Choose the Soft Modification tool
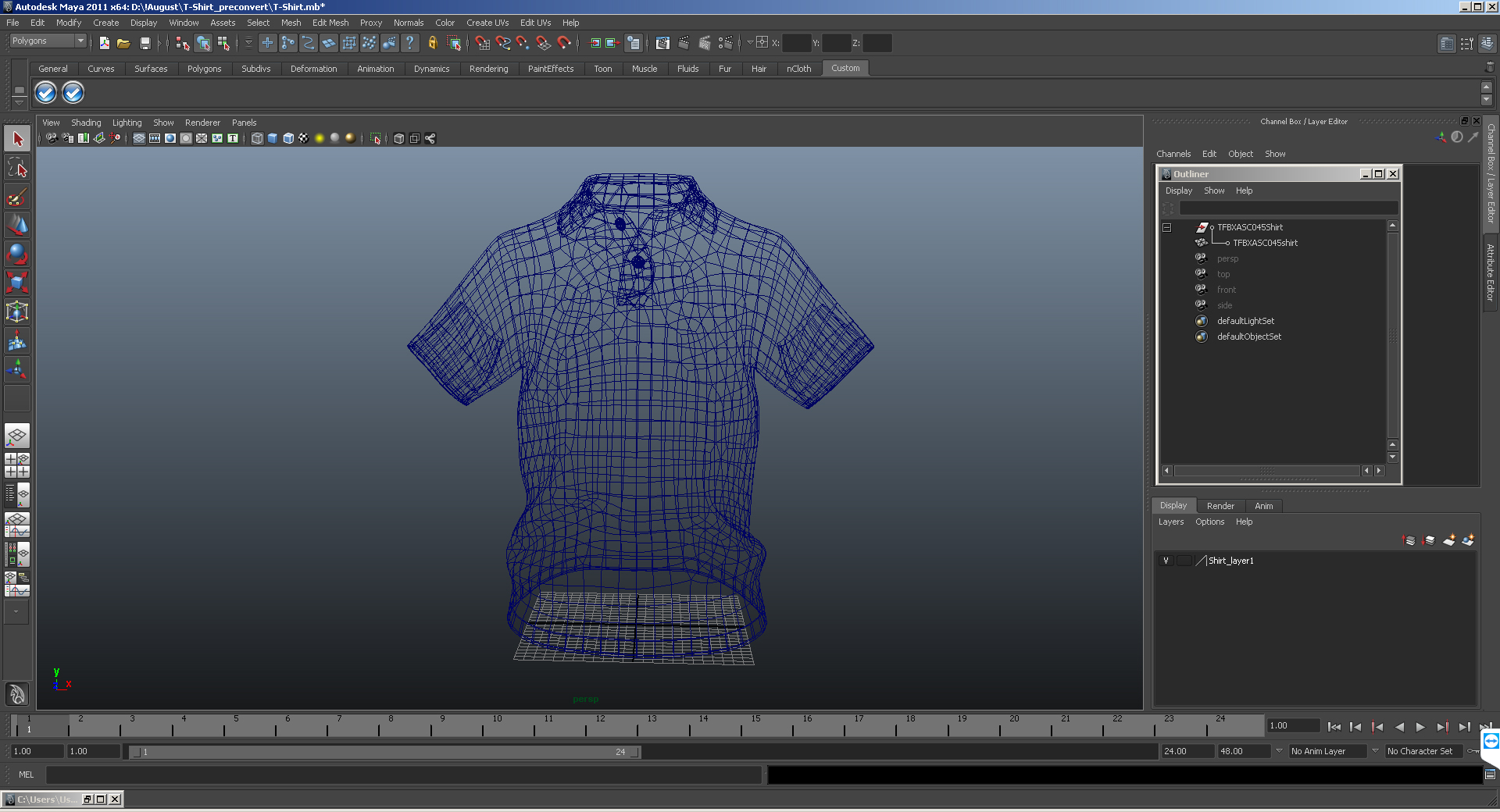 (17, 340)
